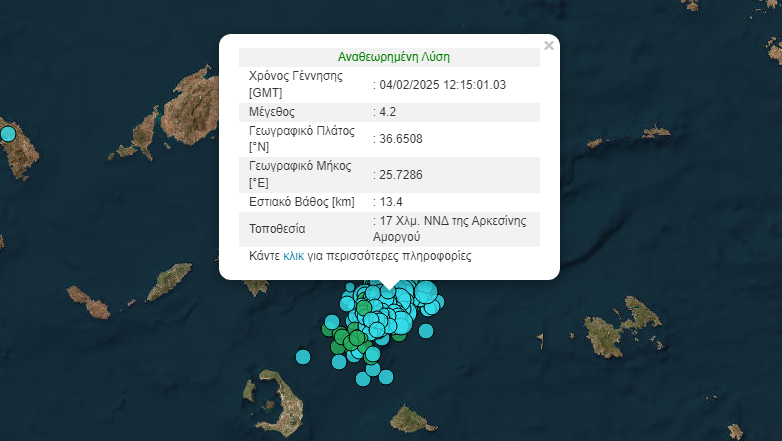Click the 'κλικ' link for more information
Viewport: 782px width, 441px height.
294,256
